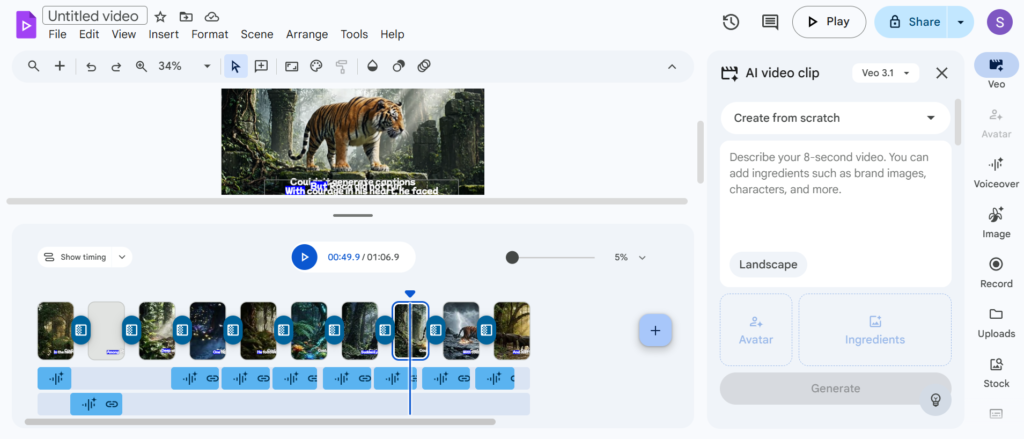1024x439 pixels.
Task: Open the File menu
Action: pos(57,35)
